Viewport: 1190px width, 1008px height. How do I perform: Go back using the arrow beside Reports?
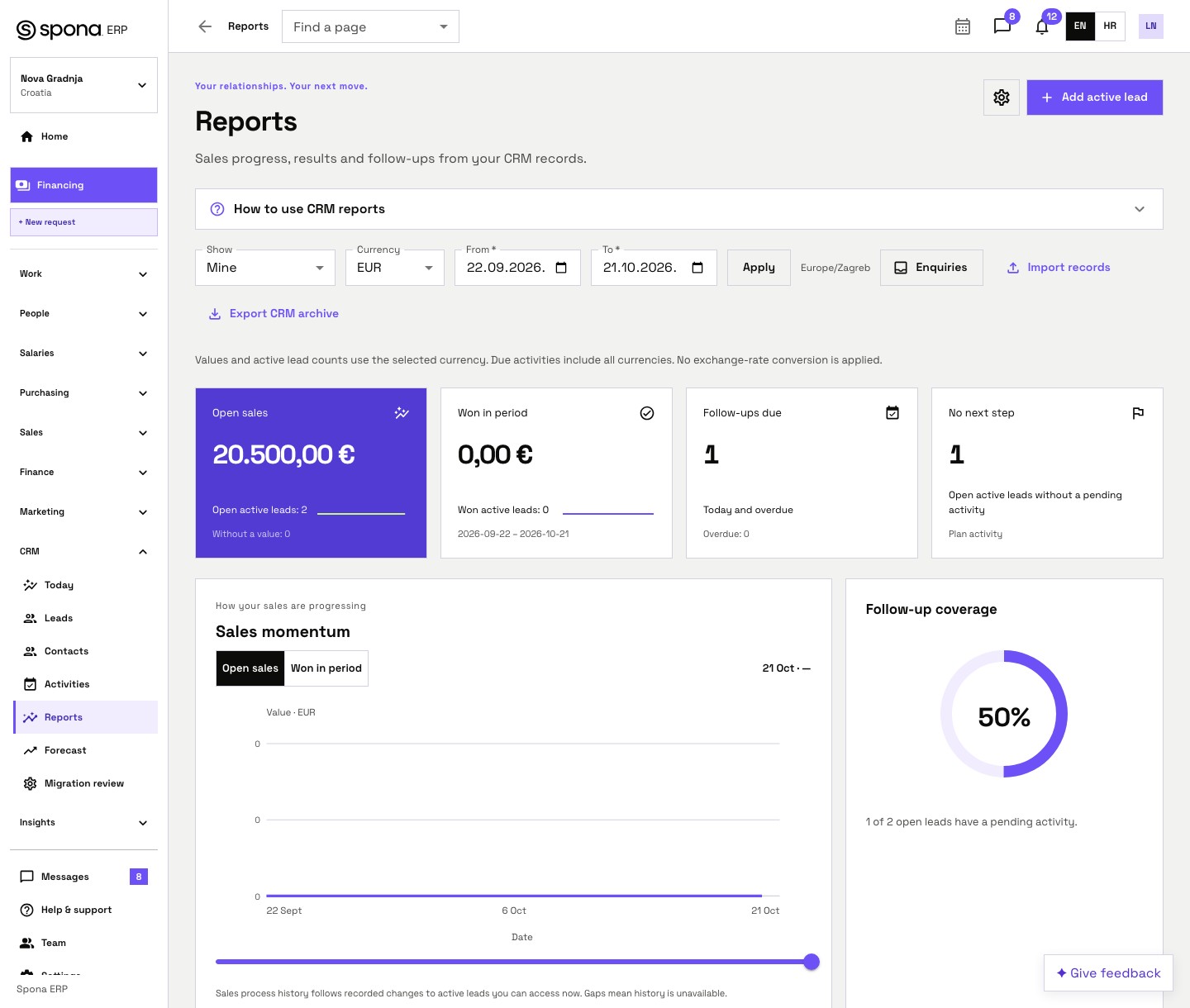[x=205, y=26]
